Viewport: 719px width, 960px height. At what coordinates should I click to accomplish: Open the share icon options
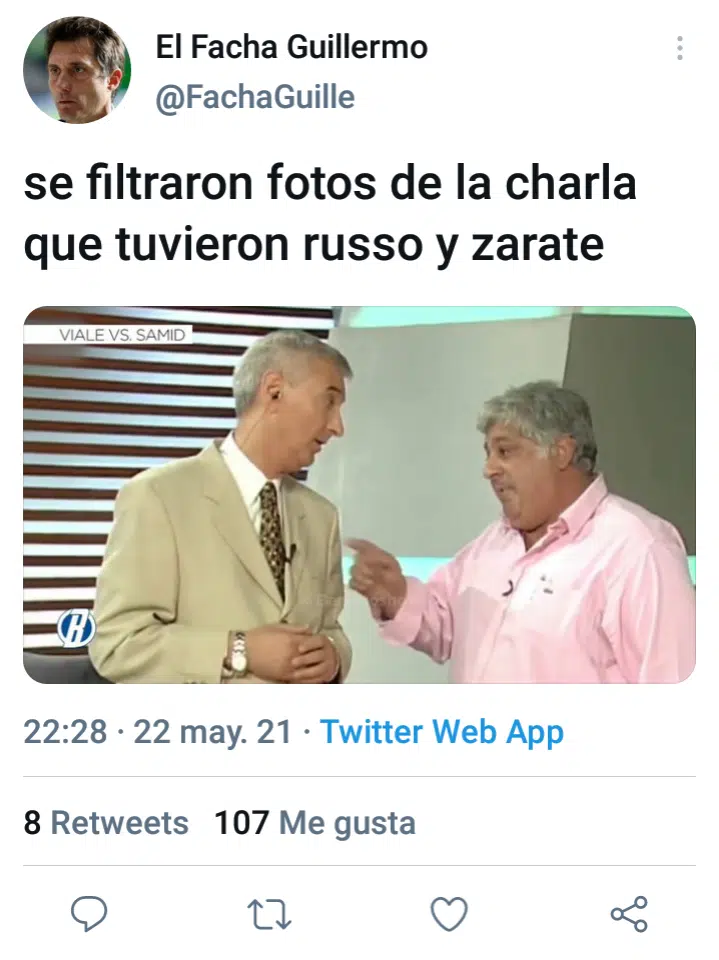[x=629, y=914]
